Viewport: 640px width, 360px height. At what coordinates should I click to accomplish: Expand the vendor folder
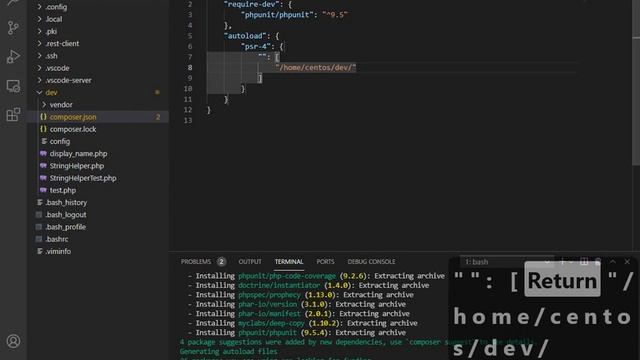coord(44,105)
